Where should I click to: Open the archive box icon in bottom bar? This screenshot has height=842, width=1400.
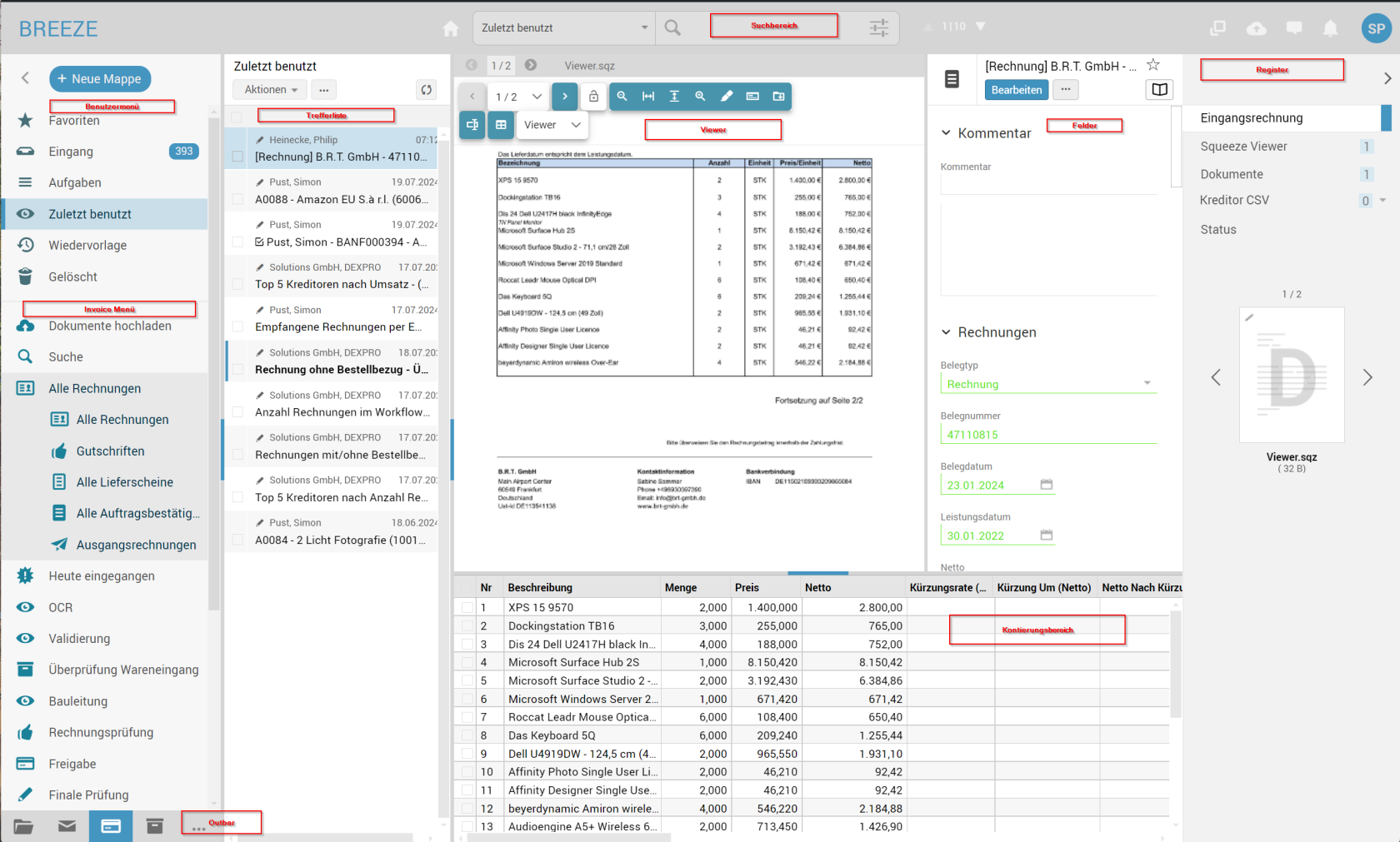pyautogui.click(x=154, y=826)
